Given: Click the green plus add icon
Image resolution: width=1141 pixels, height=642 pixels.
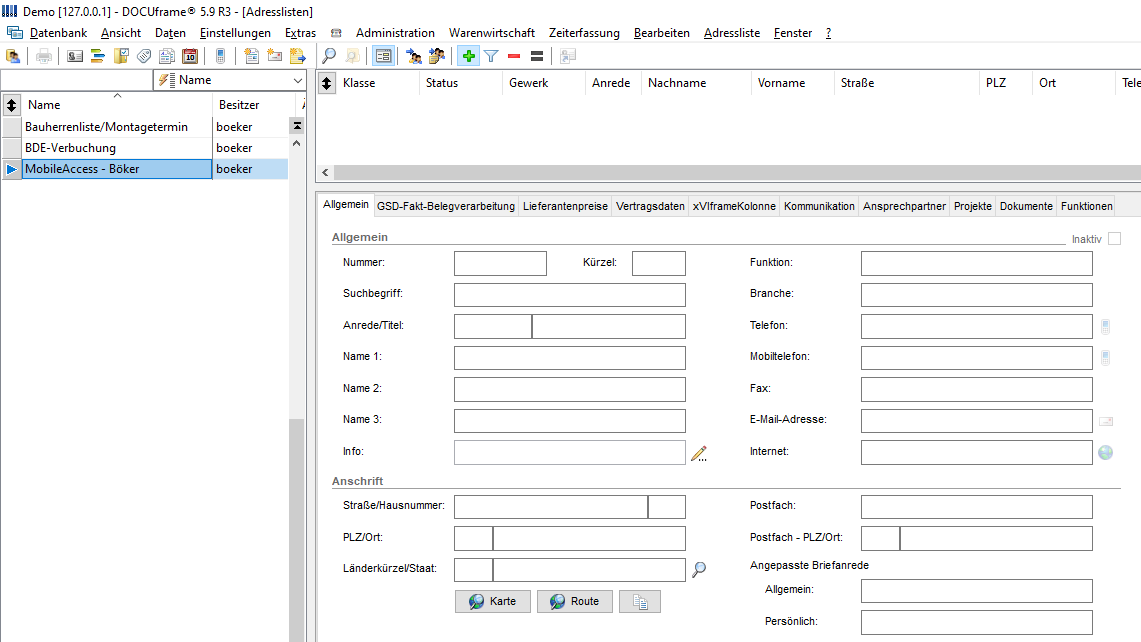Looking at the screenshot, I should click(469, 56).
